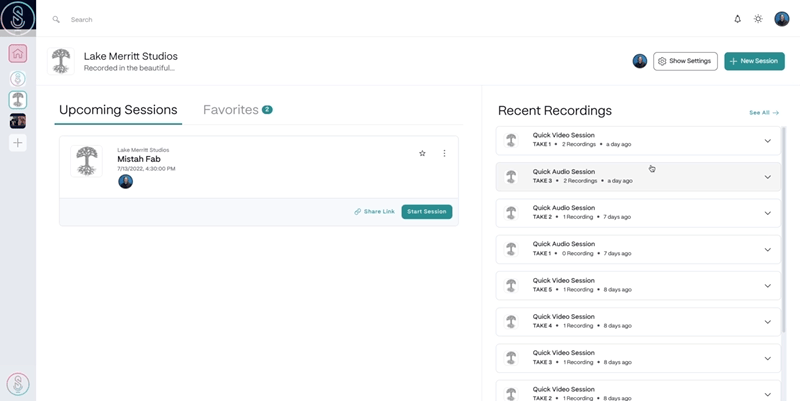Expand Quick Video Session Take 5

coord(767,286)
